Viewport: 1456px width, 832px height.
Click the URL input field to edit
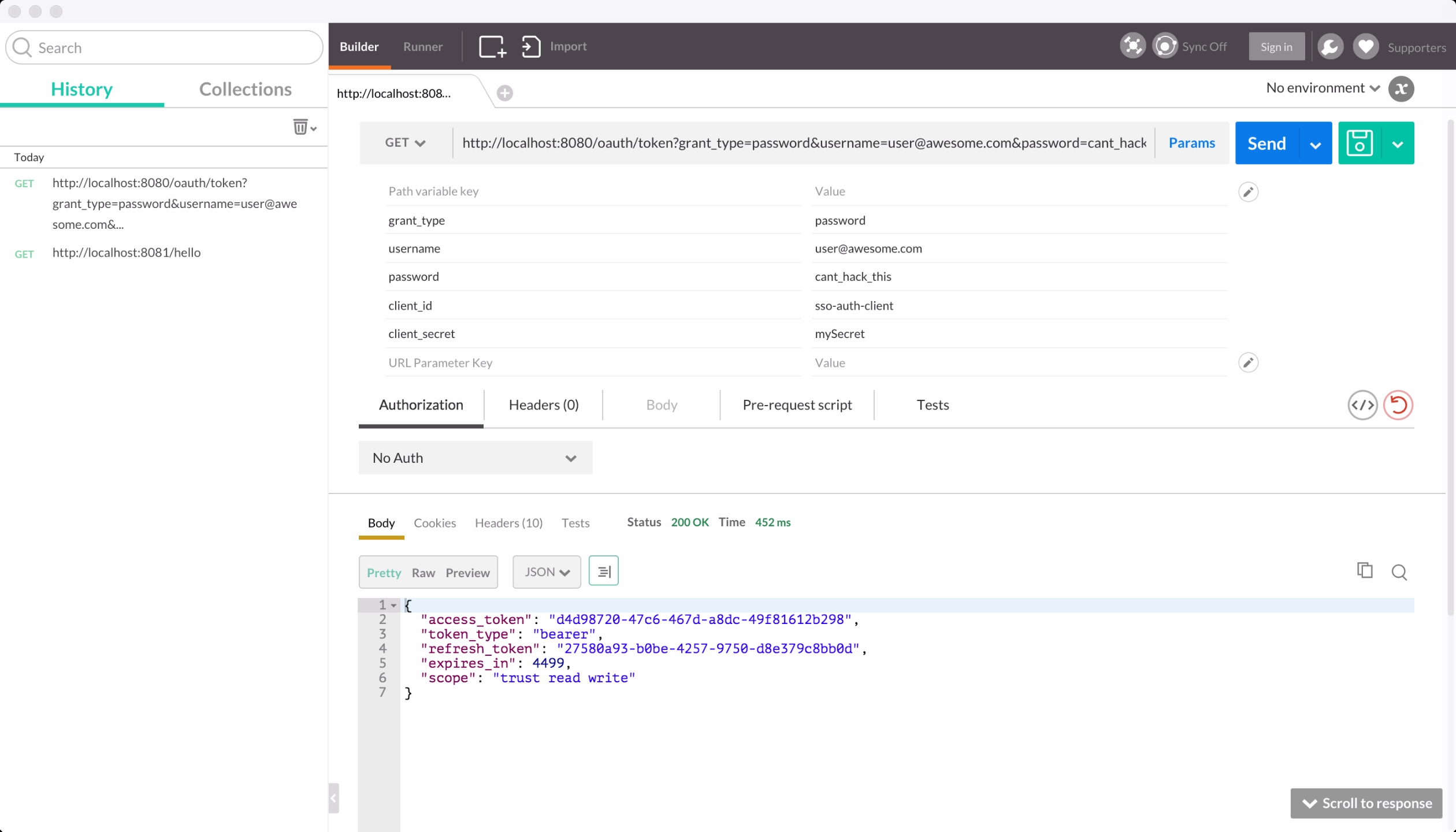point(804,142)
